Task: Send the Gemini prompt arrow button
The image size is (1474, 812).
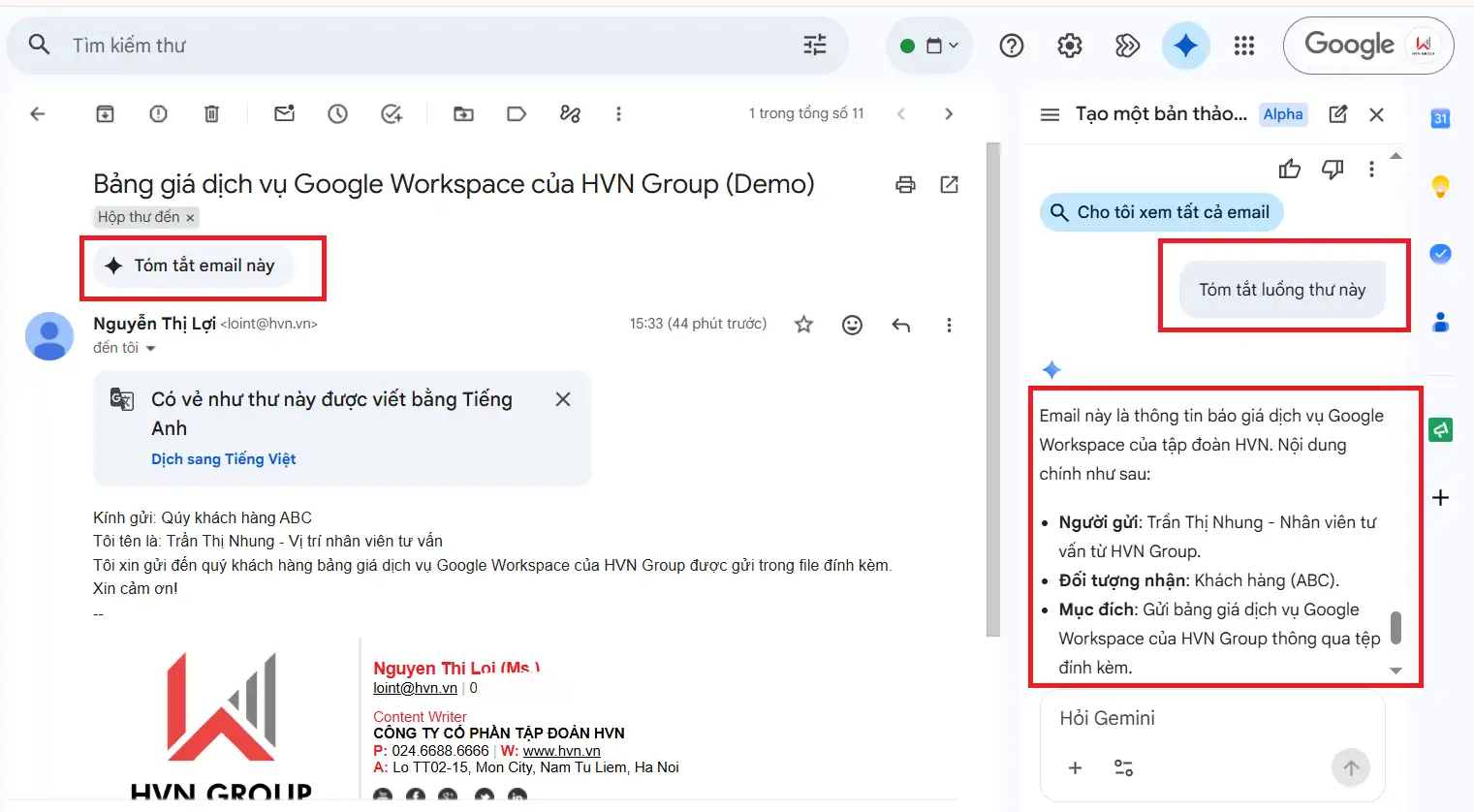Action: [1351, 768]
